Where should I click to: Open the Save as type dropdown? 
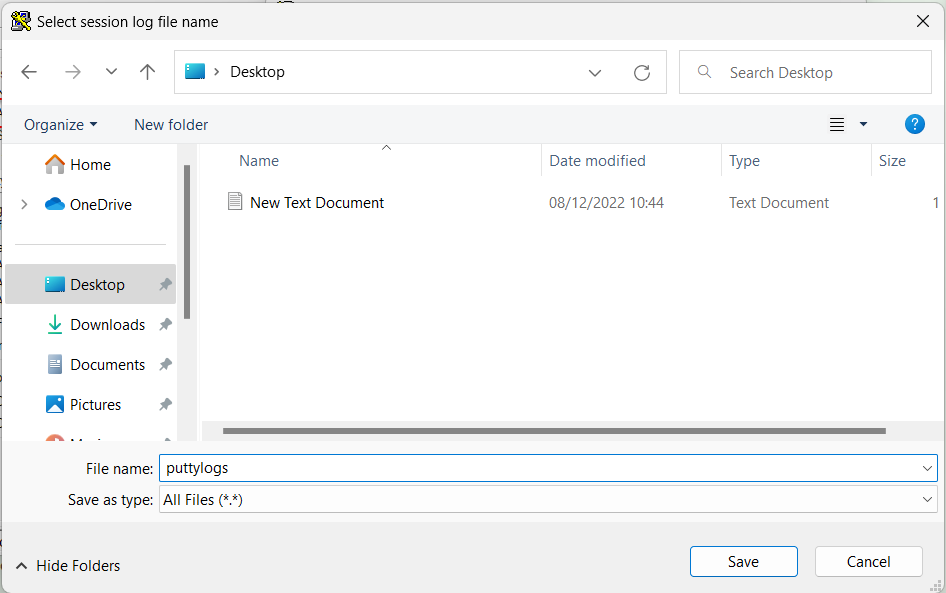(x=927, y=500)
